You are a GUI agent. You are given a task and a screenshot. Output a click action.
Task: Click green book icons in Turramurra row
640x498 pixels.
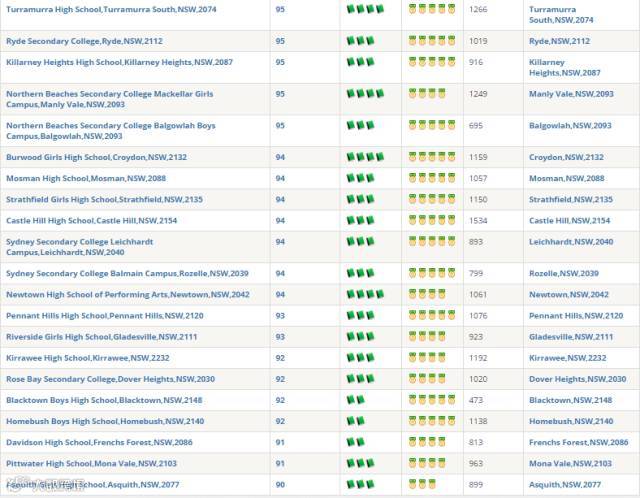pos(365,9)
